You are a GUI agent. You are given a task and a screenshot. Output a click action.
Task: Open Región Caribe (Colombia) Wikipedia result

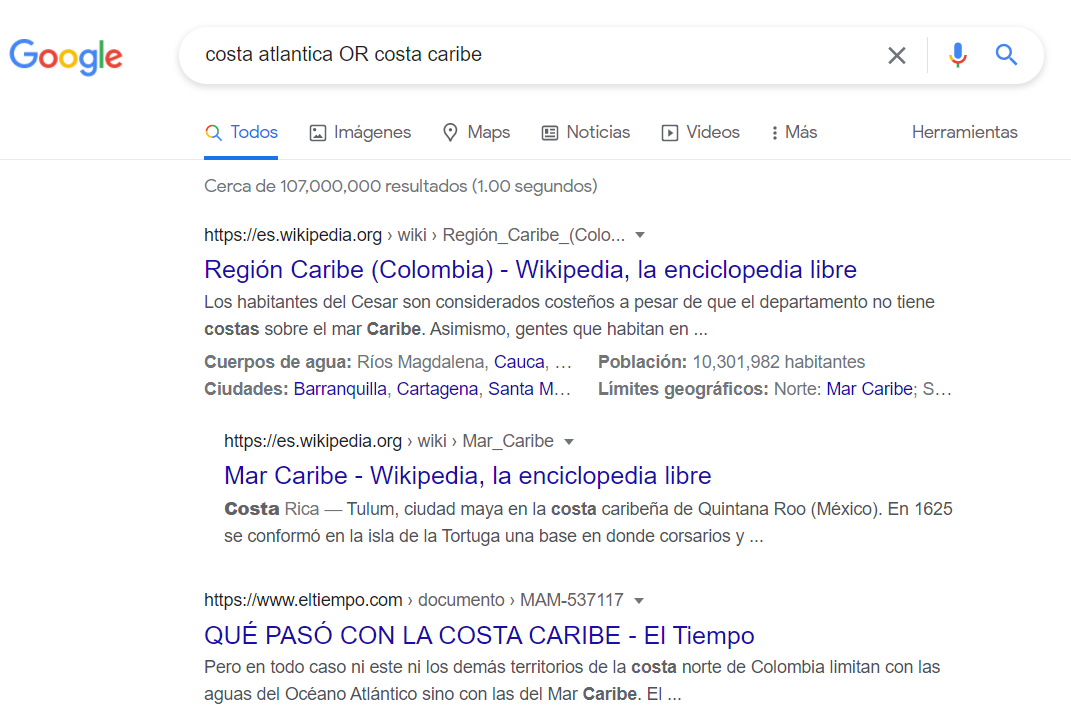pos(530,270)
